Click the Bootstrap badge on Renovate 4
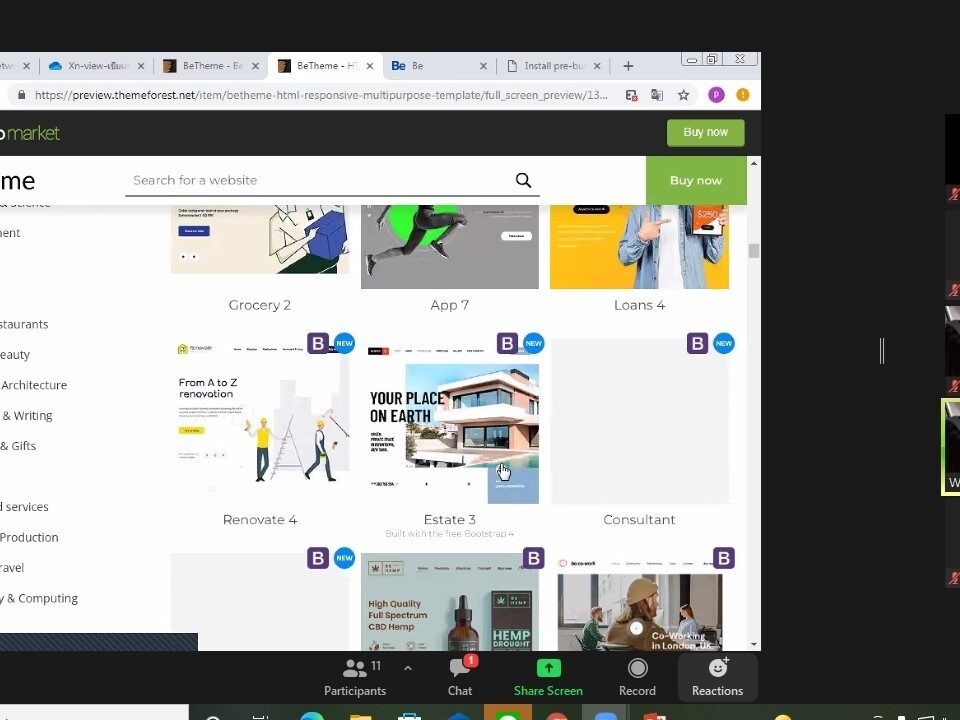The image size is (960, 720). coord(318,343)
